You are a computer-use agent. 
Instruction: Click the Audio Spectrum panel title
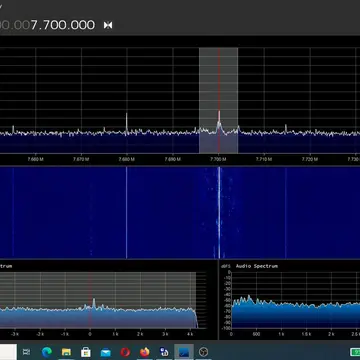tap(257, 266)
